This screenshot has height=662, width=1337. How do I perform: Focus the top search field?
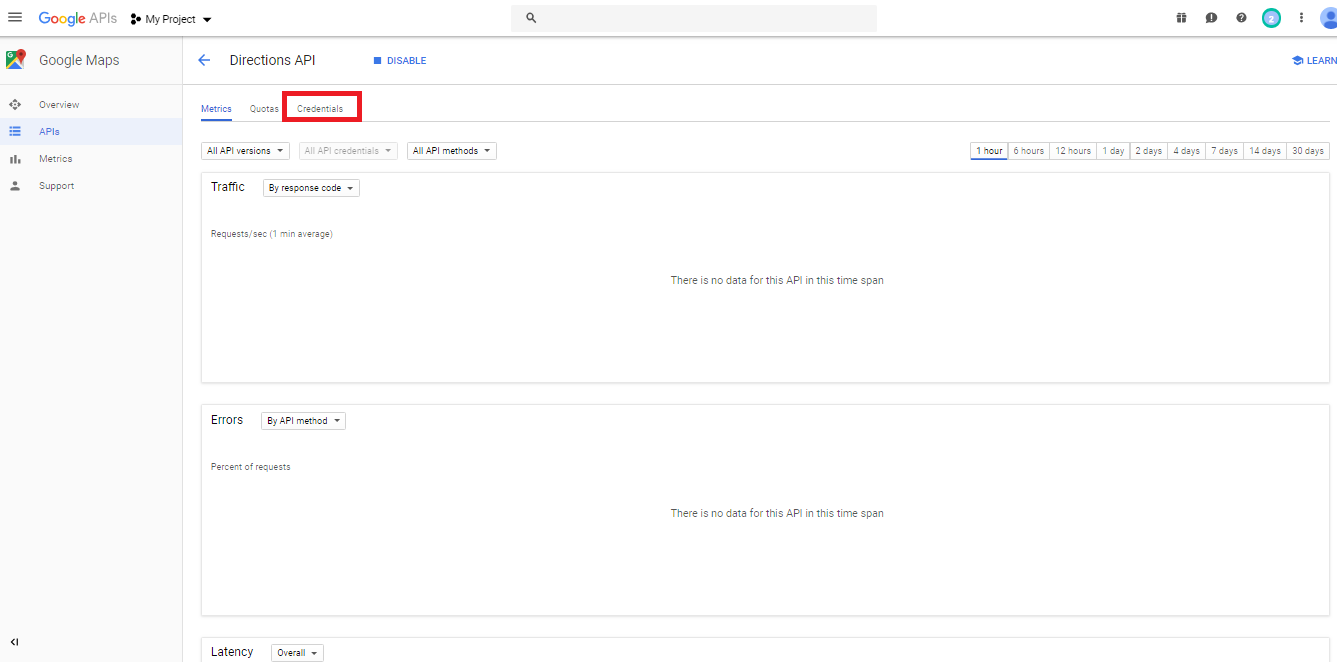[694, 18]
